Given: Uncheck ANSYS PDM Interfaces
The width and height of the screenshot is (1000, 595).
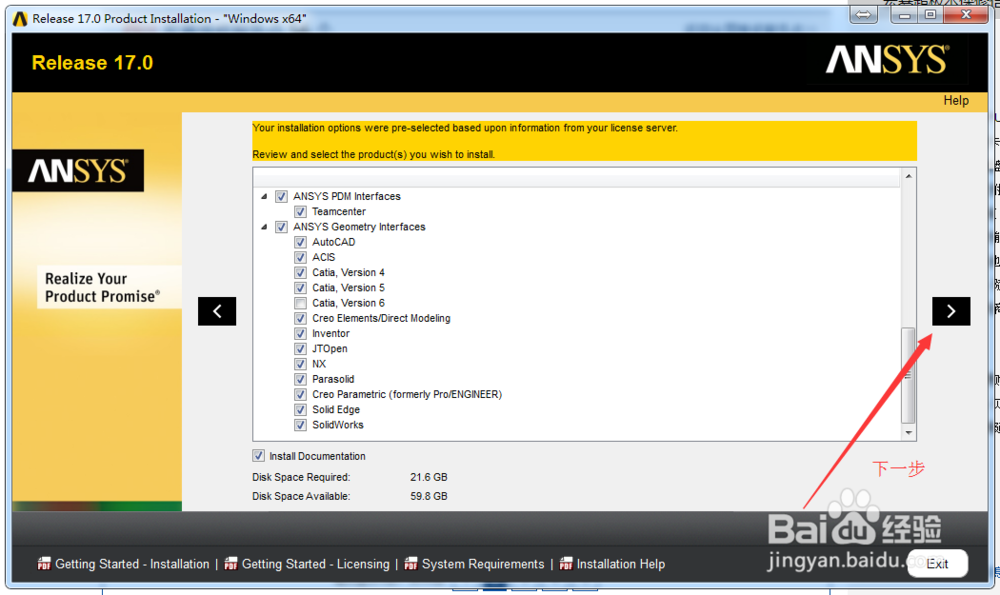Looking at the screenshot, I should click(281, 196).
